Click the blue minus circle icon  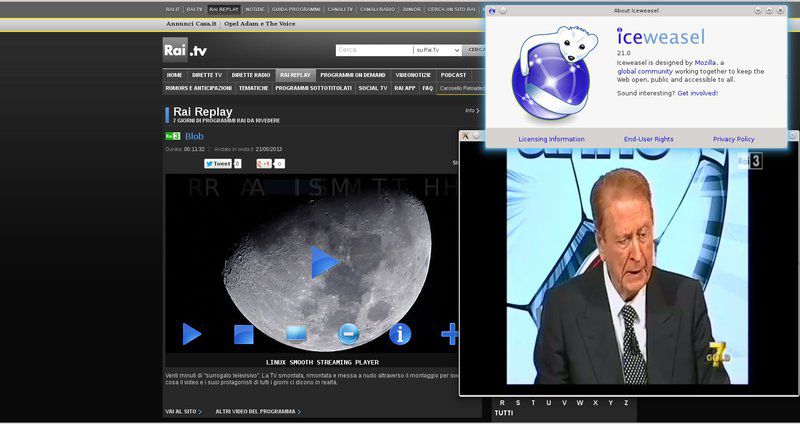click(x=348, y=334)
